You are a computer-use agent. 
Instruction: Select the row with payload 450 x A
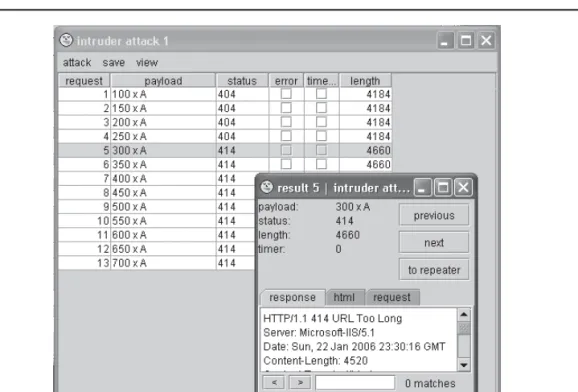(x=157, y=192)
